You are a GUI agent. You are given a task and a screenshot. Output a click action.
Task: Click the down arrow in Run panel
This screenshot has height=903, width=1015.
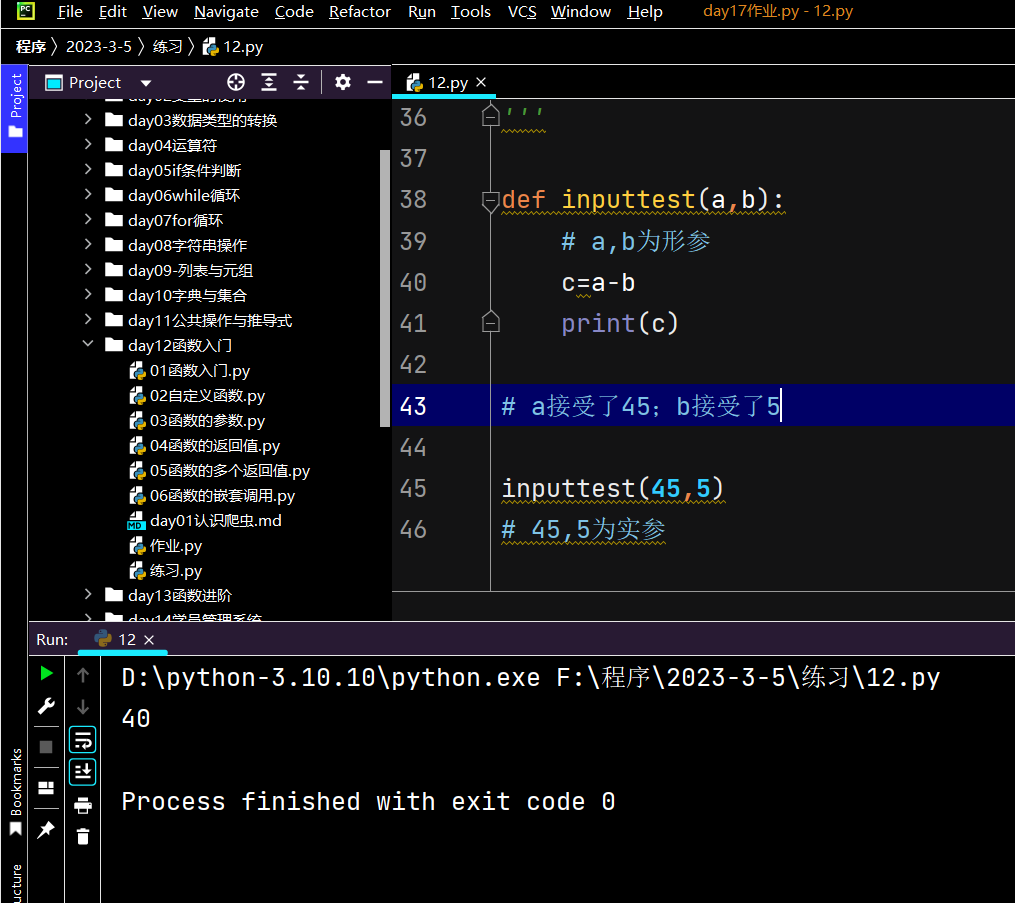[83, 707]
